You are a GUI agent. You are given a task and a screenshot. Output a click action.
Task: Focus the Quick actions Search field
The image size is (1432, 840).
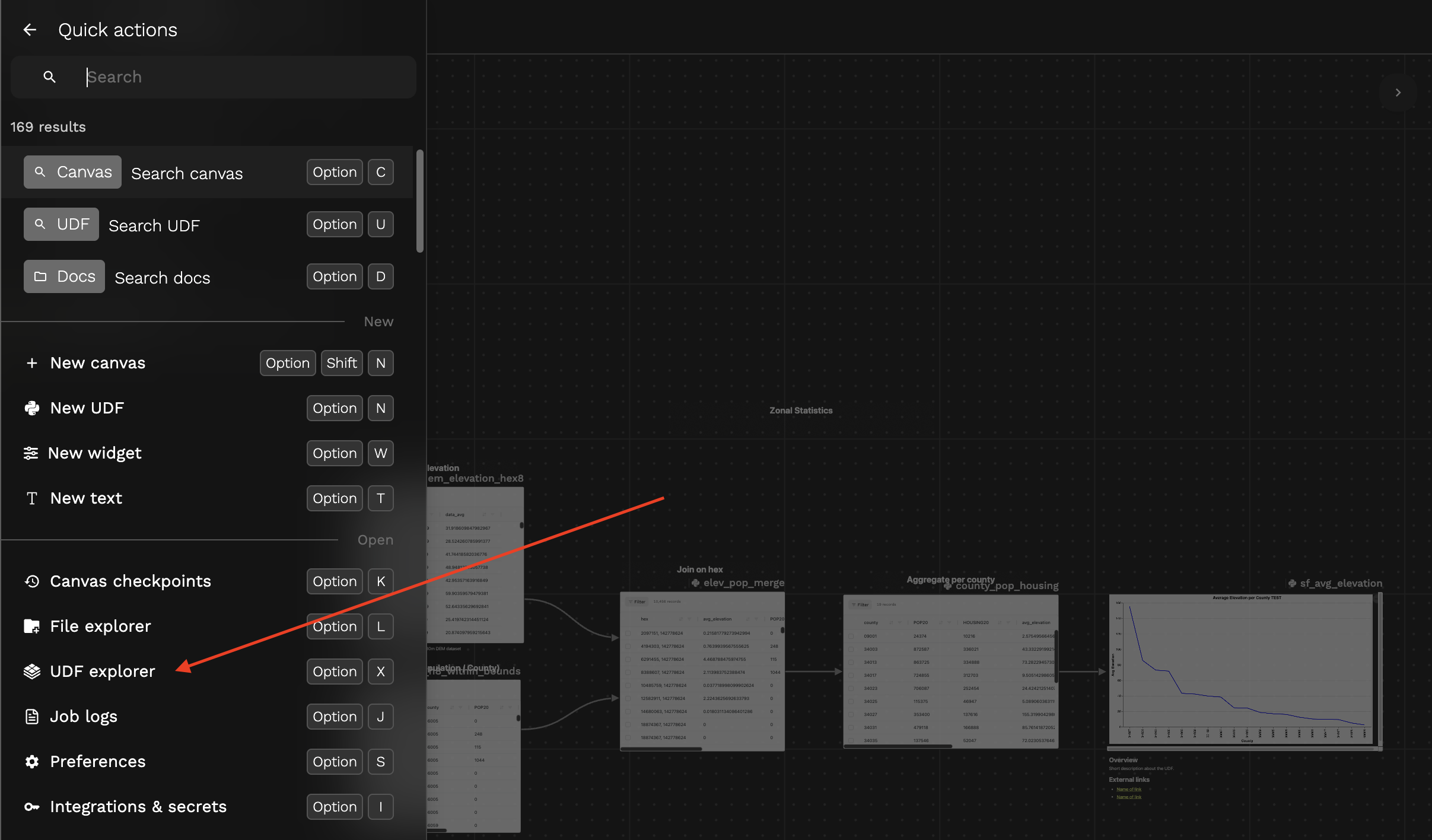coord(214,77)
